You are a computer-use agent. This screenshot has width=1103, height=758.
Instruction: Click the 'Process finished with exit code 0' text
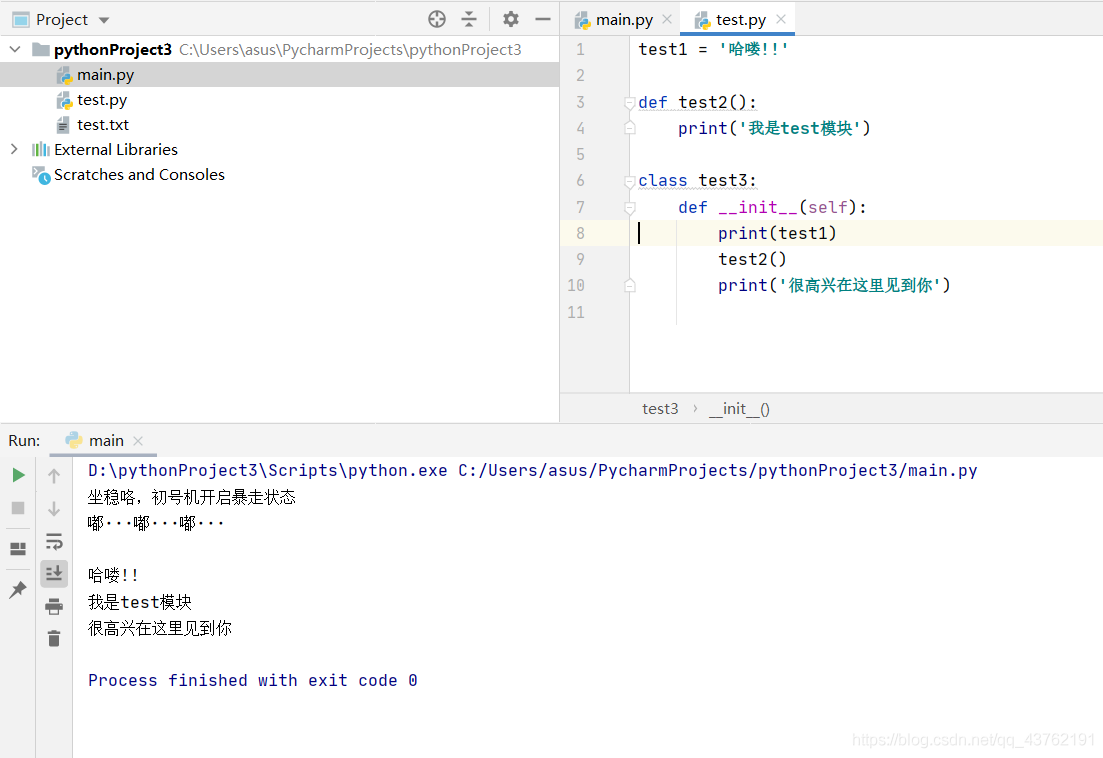click(253, 681)
